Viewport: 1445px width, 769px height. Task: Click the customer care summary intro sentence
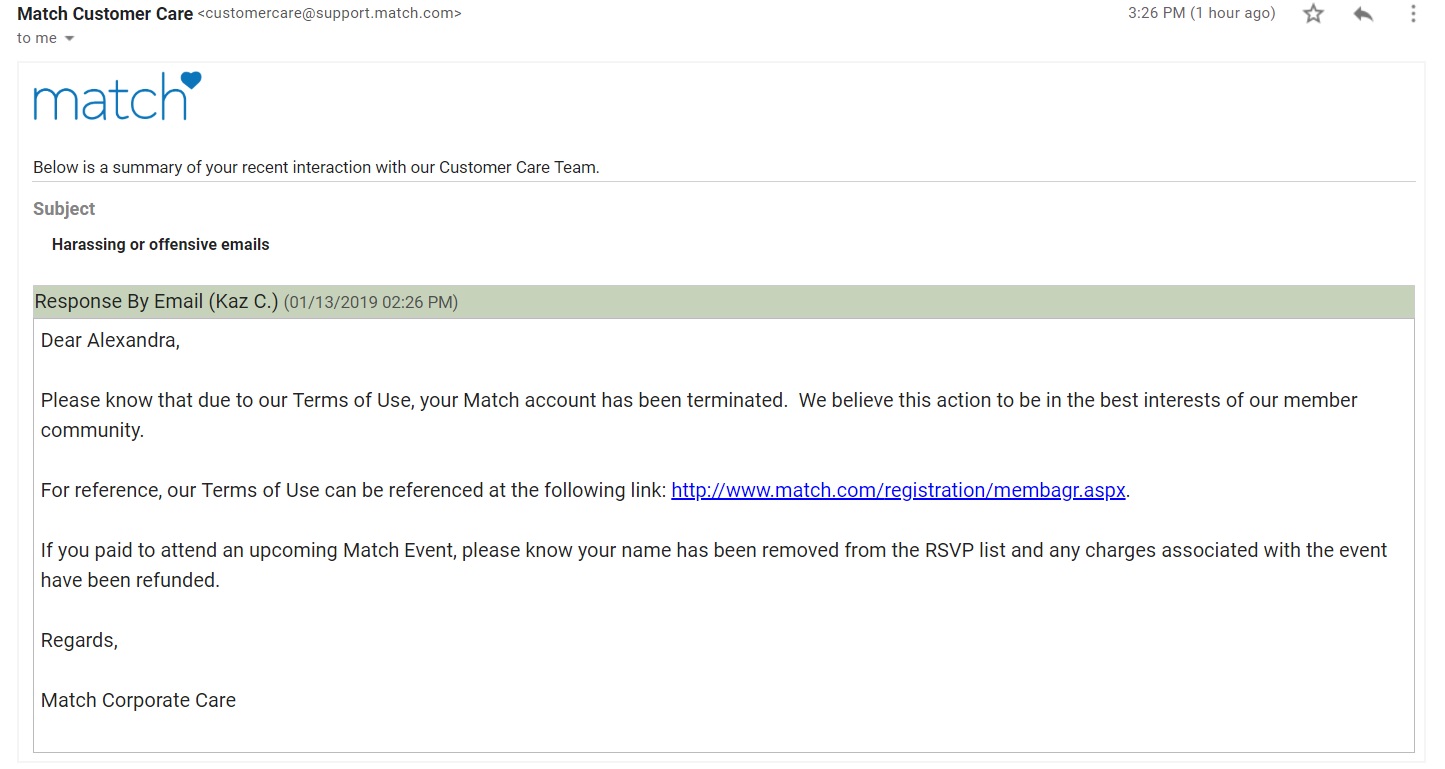tap(316, 167)
